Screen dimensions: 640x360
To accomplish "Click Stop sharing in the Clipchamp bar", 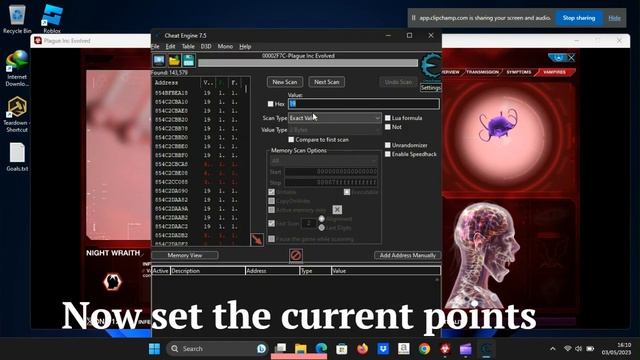I will point(579,18).
